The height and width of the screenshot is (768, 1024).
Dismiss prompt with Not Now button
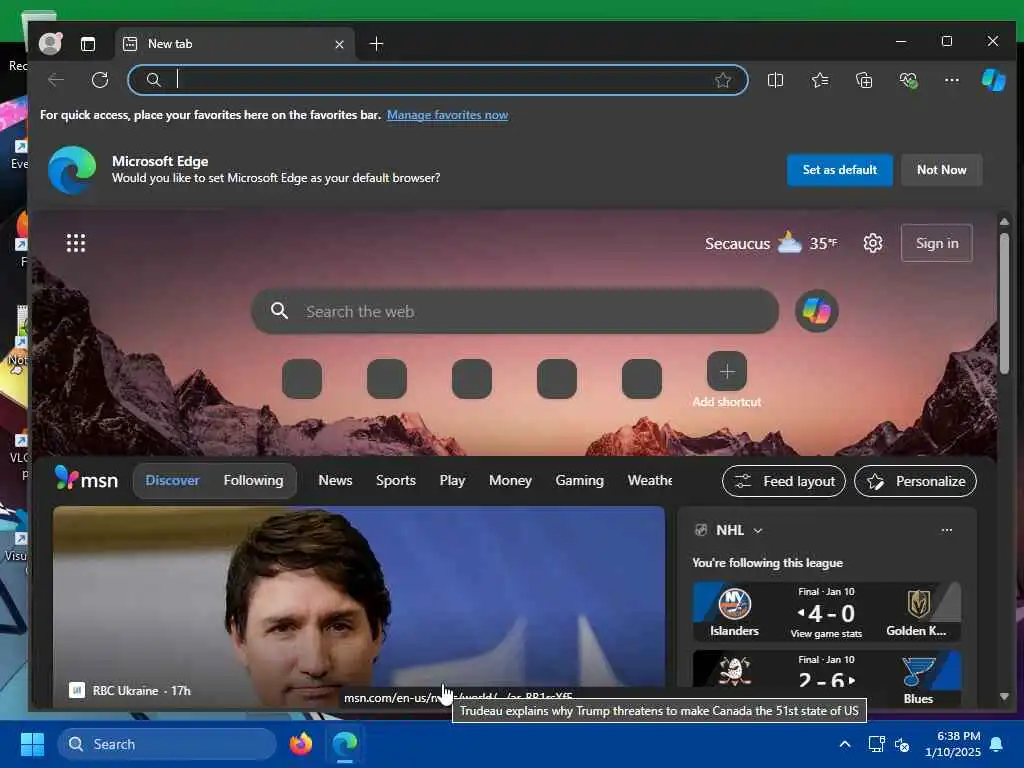[941, 170]
